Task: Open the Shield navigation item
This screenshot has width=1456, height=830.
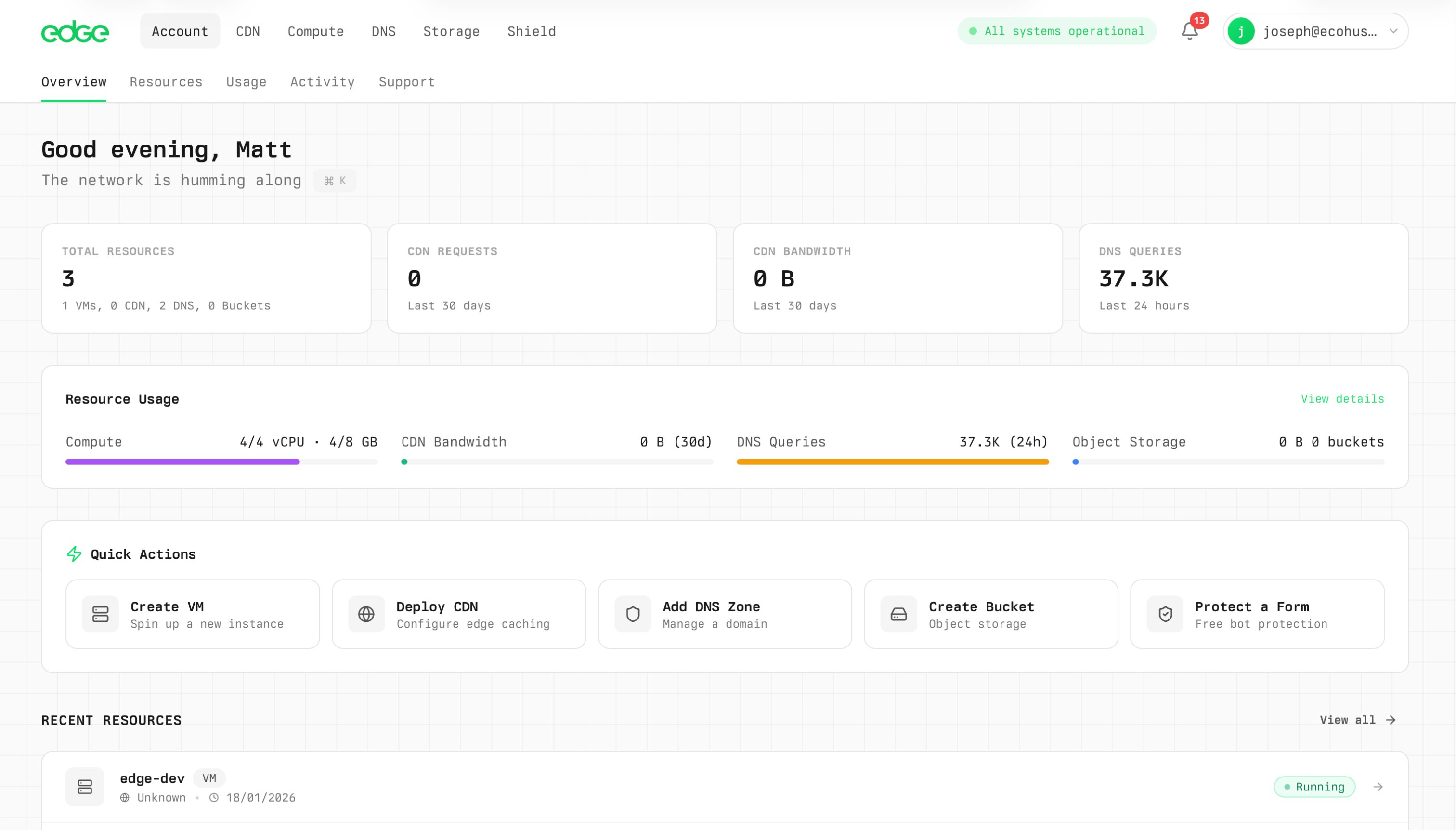Action: pyautogui.click(x=532, y=31)
